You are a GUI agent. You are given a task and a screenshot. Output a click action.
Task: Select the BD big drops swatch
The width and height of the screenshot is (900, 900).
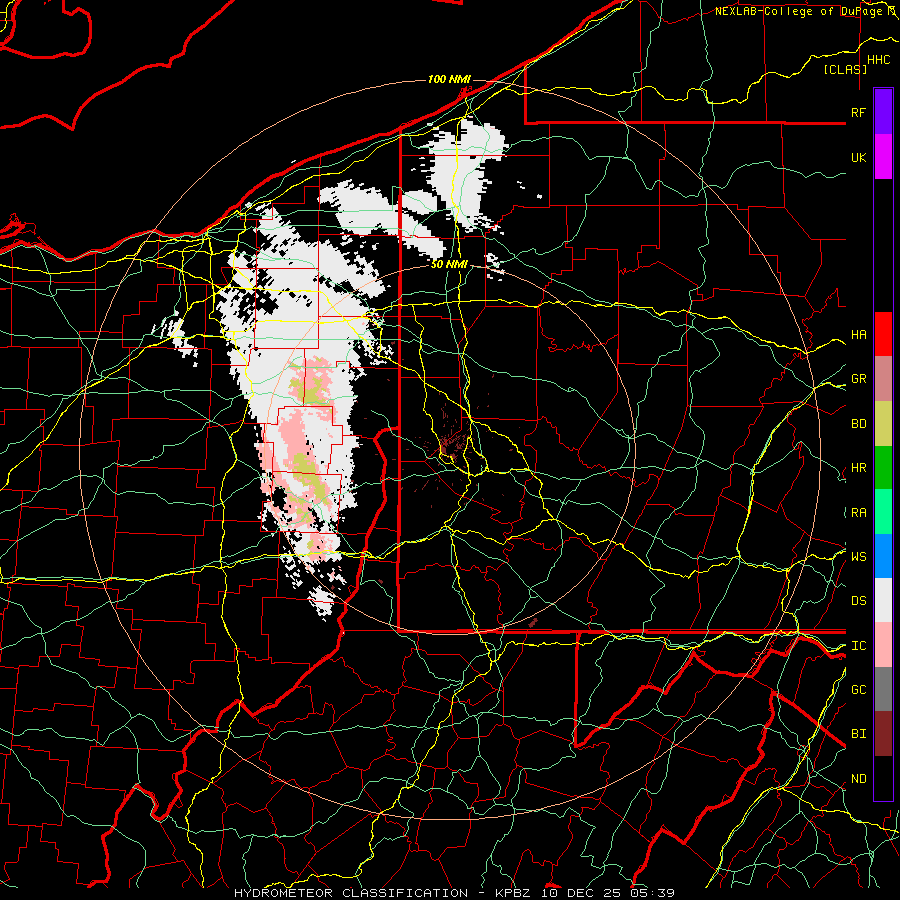(x=883, y=423)
